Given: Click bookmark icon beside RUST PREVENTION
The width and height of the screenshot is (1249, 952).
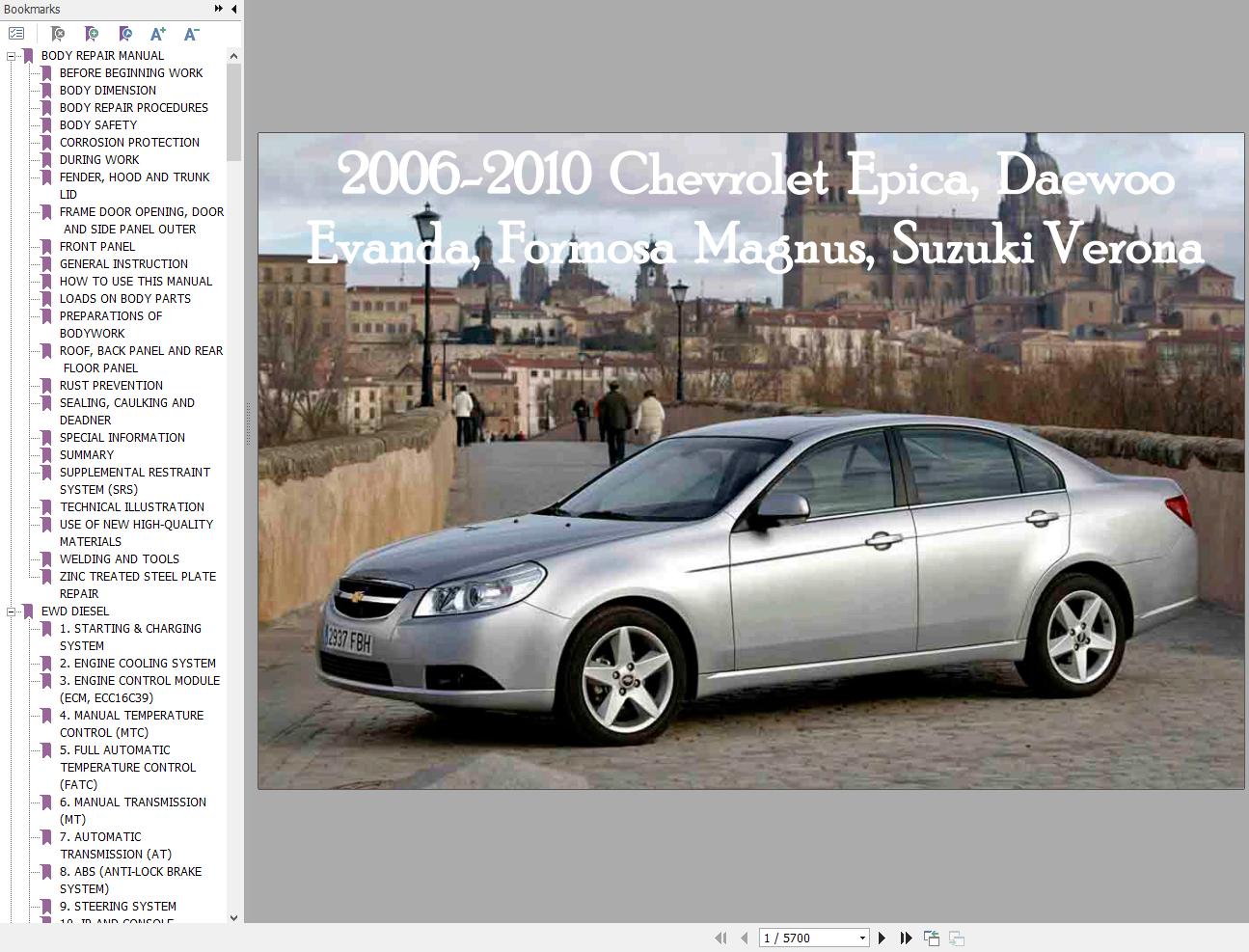Looking at the screenshot, I should pyautogui.click(x=45, y=386).
